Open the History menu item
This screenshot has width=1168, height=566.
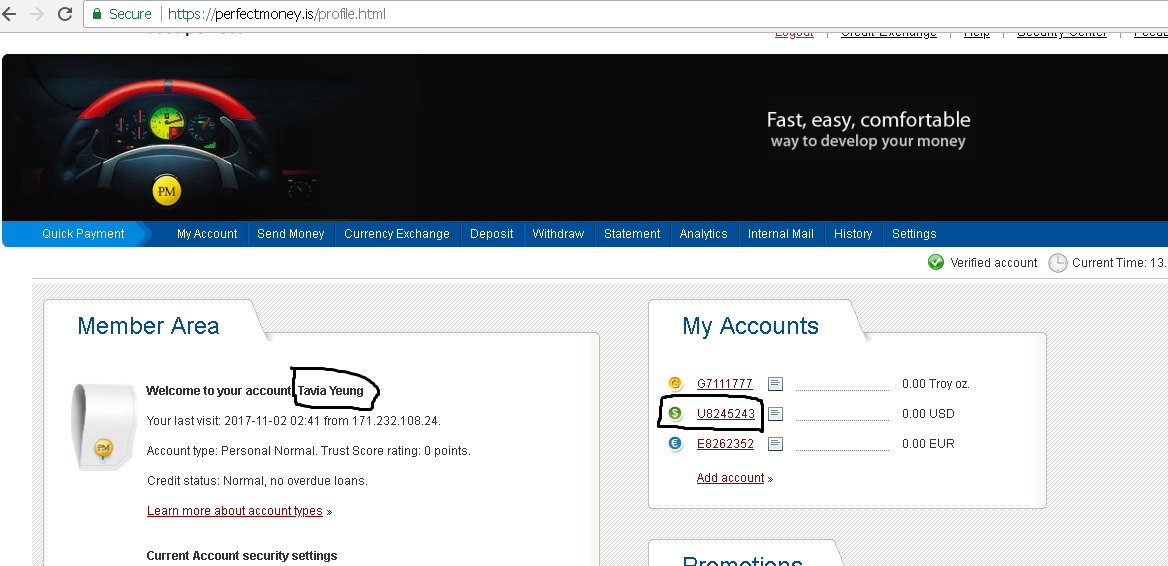(853, 234)
